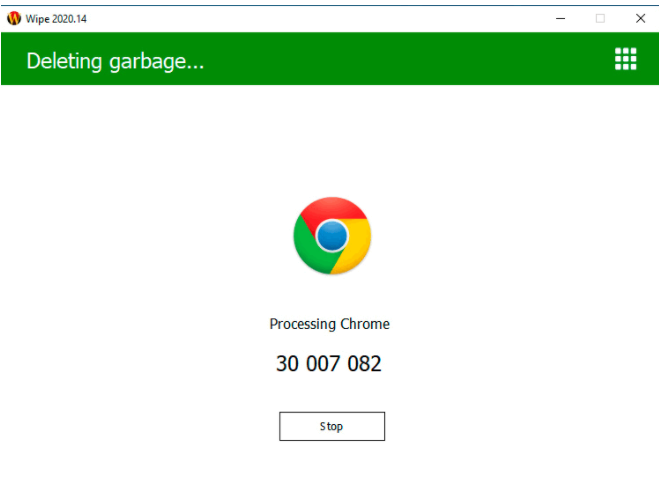Select the "Processing Chrome" status text
Image resolution: width=659 pixels, height=482 pixels.
click(x=330, y=324)
